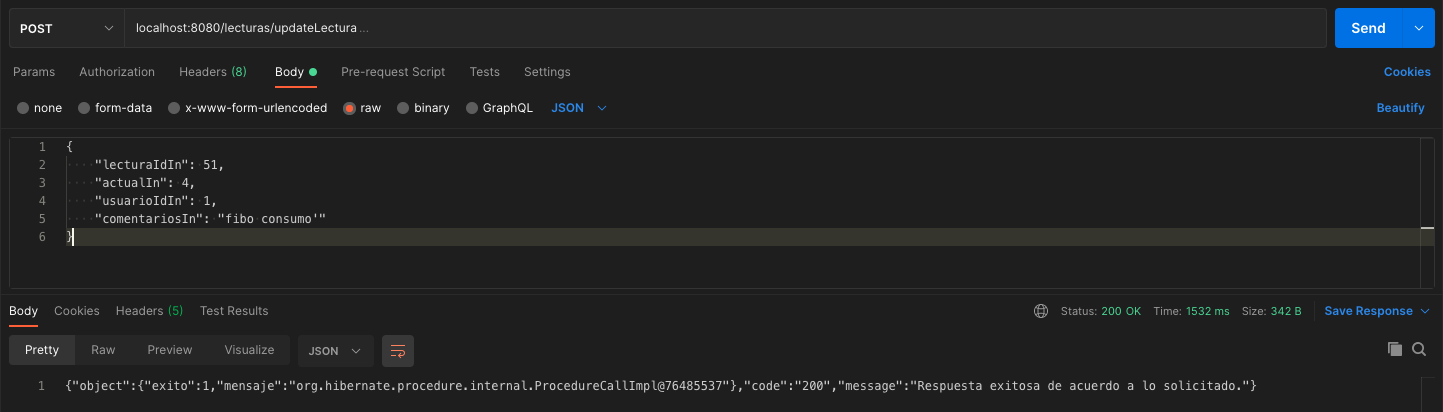Click the Time: 1532 ms text
Viewport: 1443px width, 412px height.
point(1191,311)
